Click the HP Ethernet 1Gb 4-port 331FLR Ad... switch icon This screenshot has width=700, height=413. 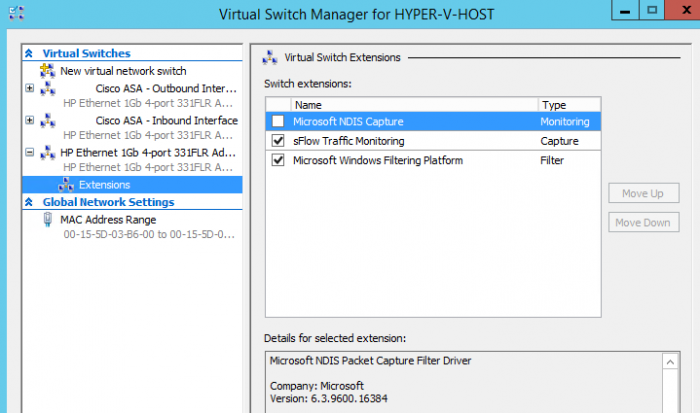click(47, 153)
